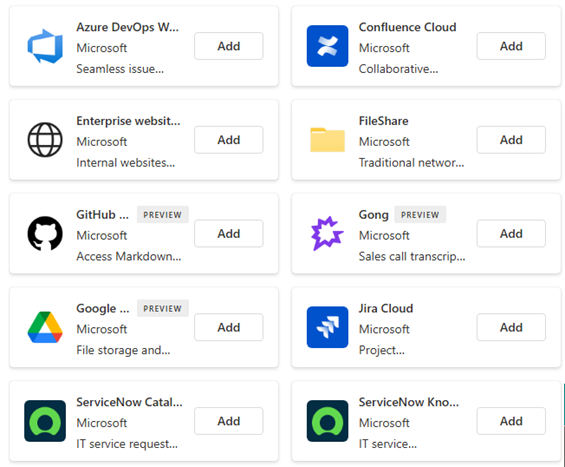The height and width of the screenshot is (467, 565).
Task: Add the ServiceNow Catalog connector
Action: coord(229,421)
